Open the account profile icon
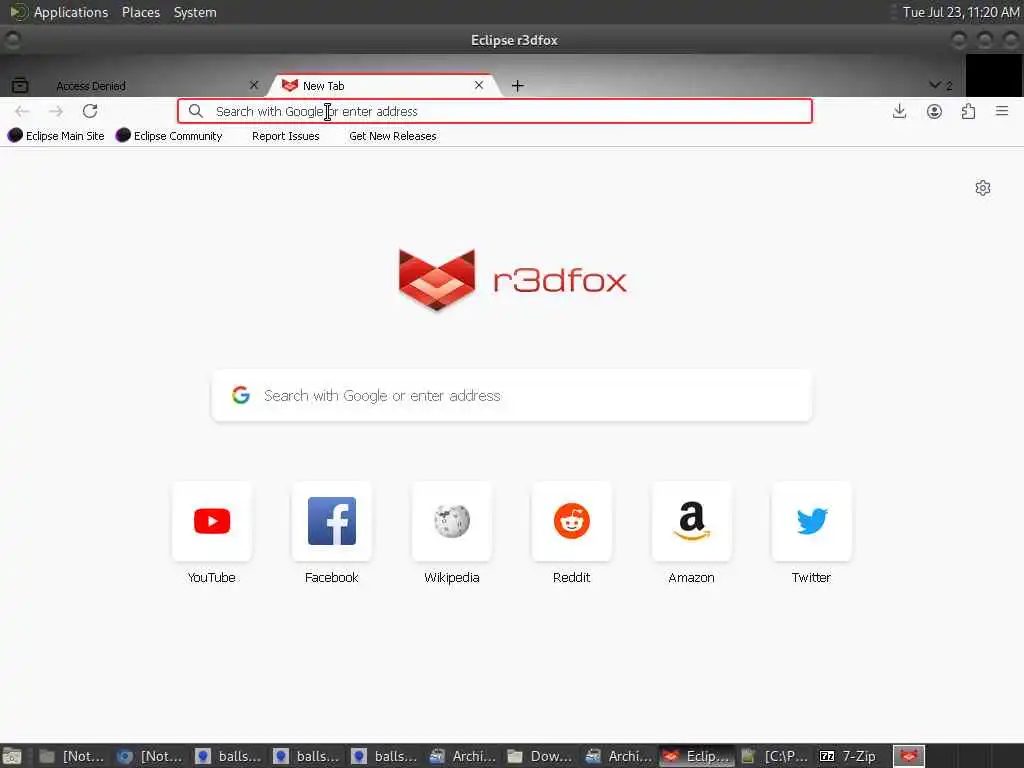The height and width of the screenshot is (768, 1024). point(935,111)
